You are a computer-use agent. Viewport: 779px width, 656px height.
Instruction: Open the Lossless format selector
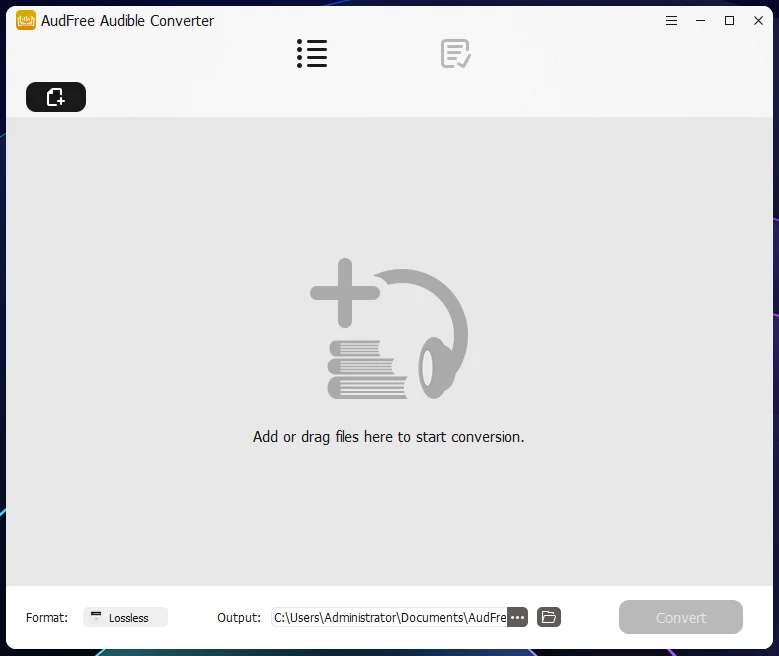point(125,617)
